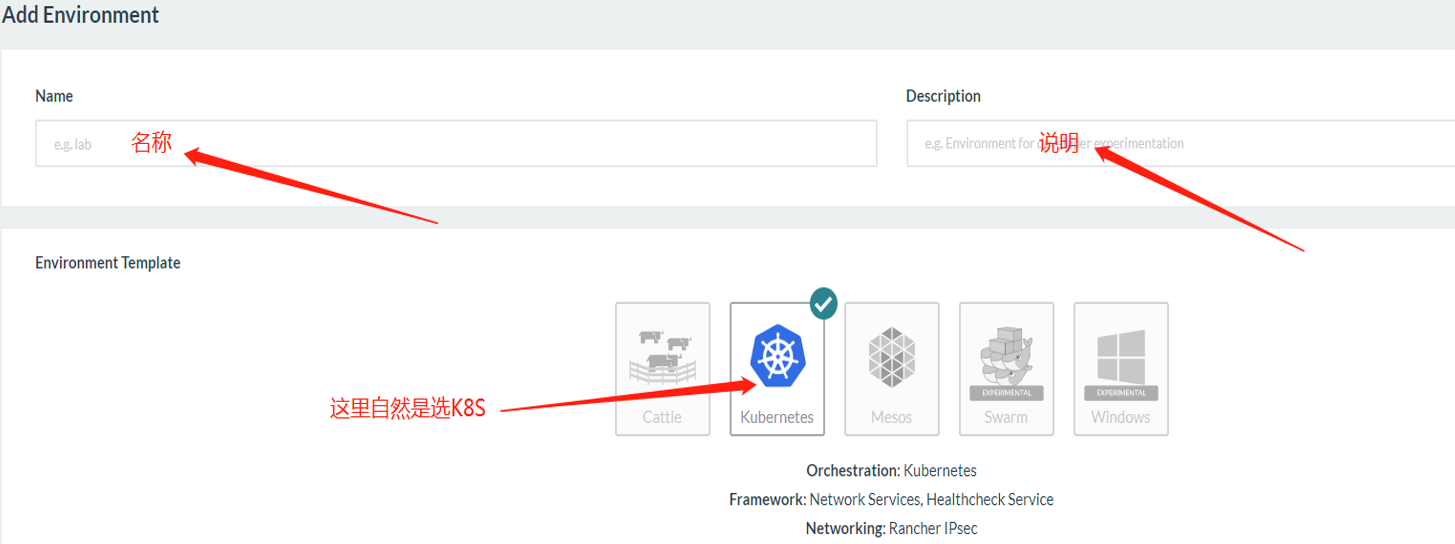
Task: Click the Name input field
Action: [456, 143]
